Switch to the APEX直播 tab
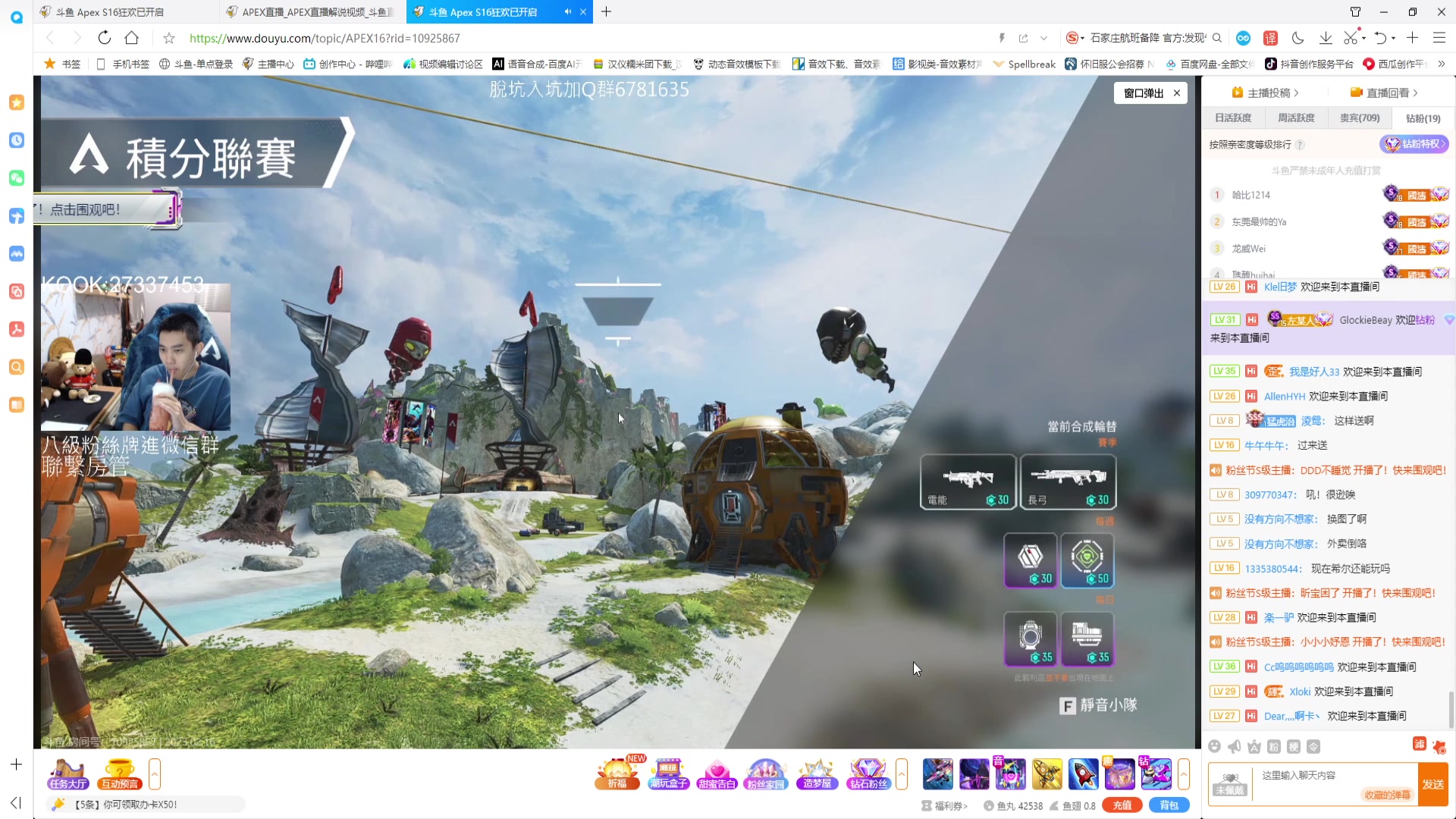Image resolution: width=1456 pixels, height=819 pixels. tap(314, 12)
